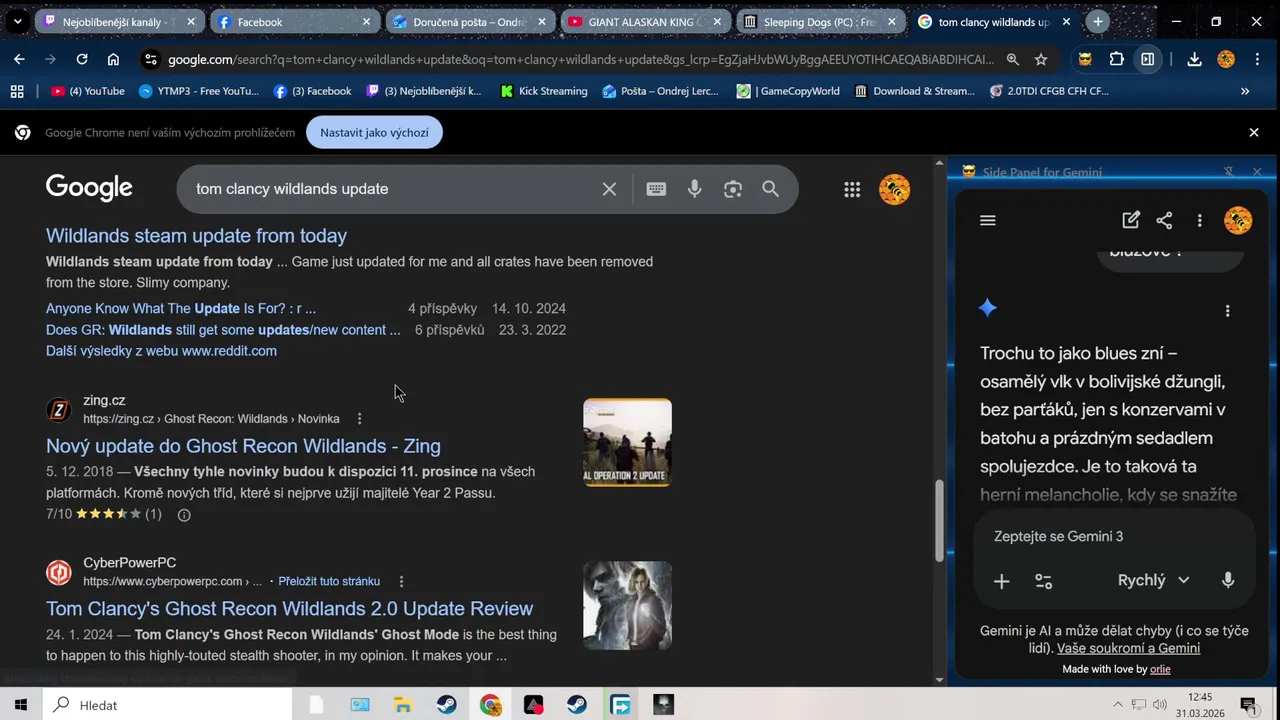Open the on-screen keyboard input tool
The width and height of the screenshot is (1280, 720).
pyautogui.click(x=656, y=189)
